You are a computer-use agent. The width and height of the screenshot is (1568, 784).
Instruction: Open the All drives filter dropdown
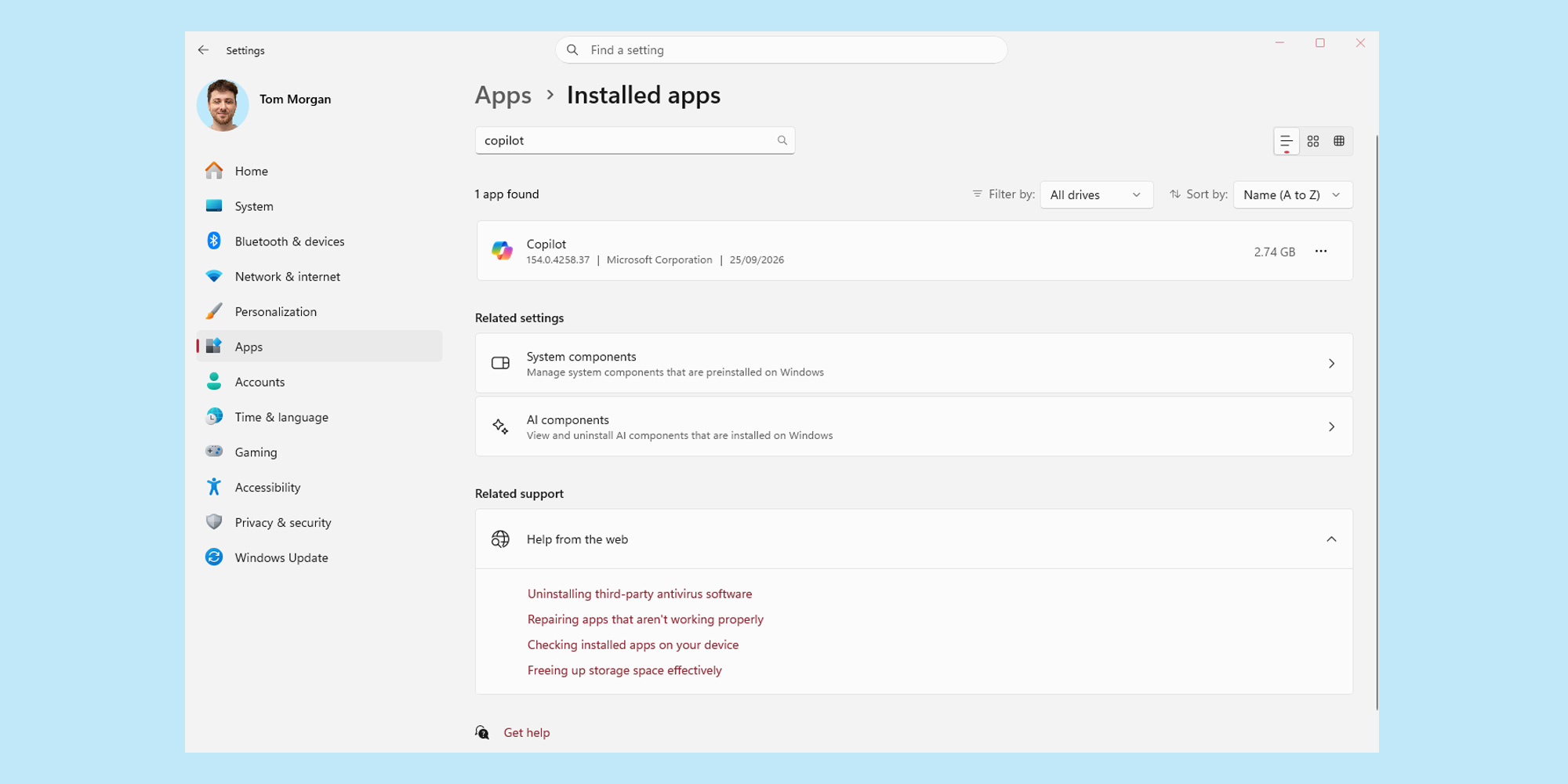[x=1096, y=194]
